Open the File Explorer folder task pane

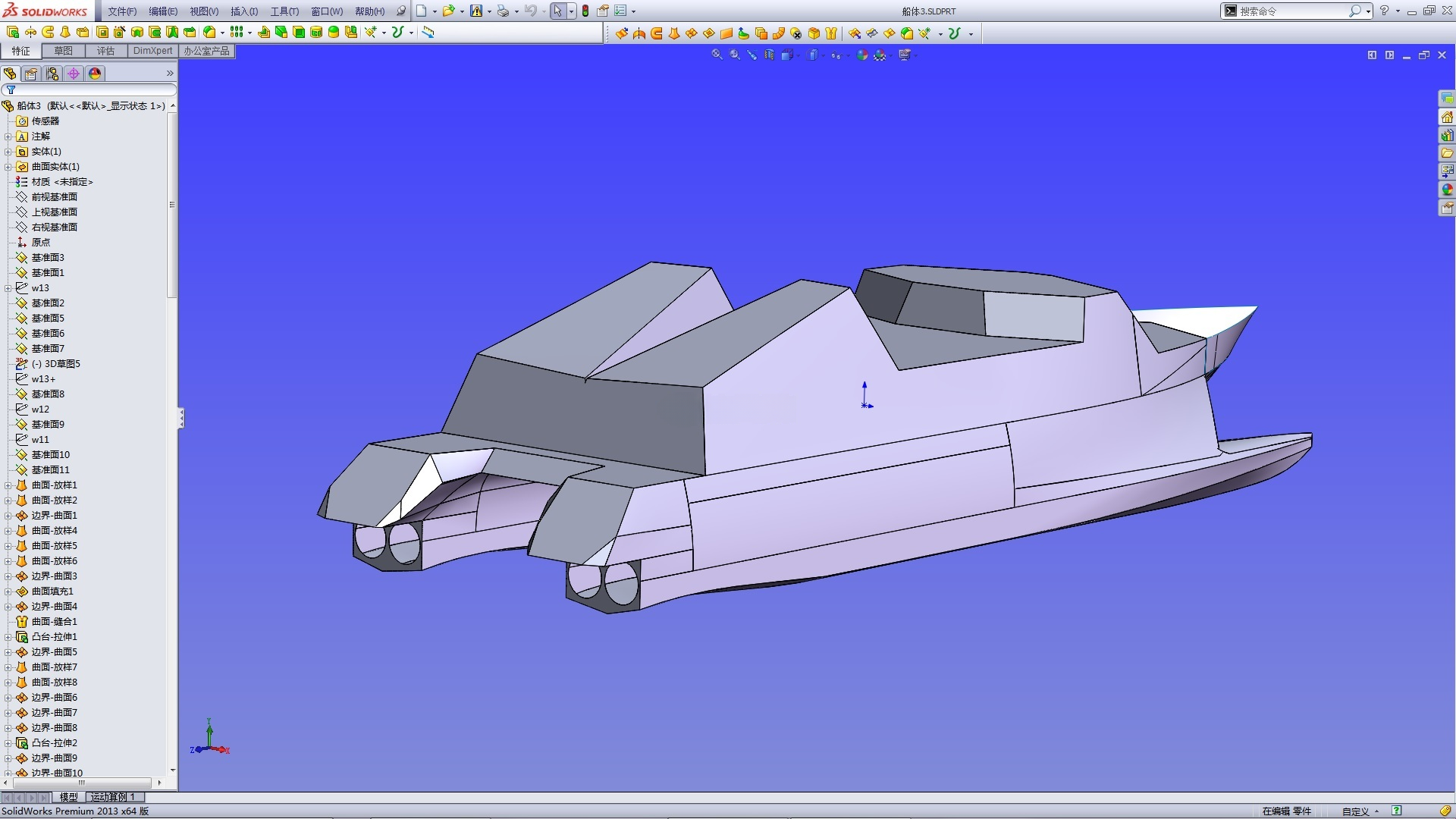click(x=1447, y=153)
